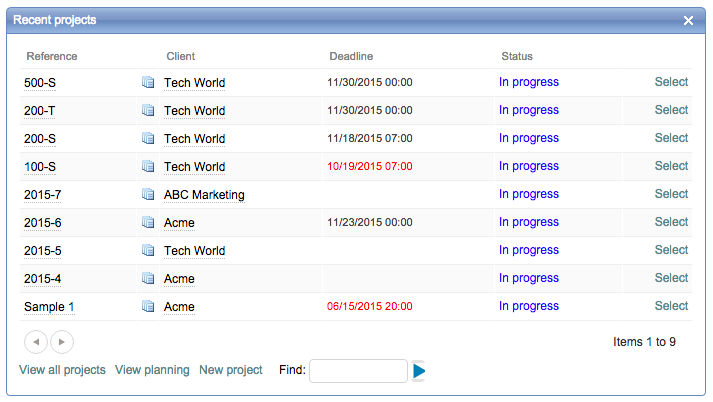Close the Recent projects dialog
The height and width of the screenshot is (402, 713).
688,20
